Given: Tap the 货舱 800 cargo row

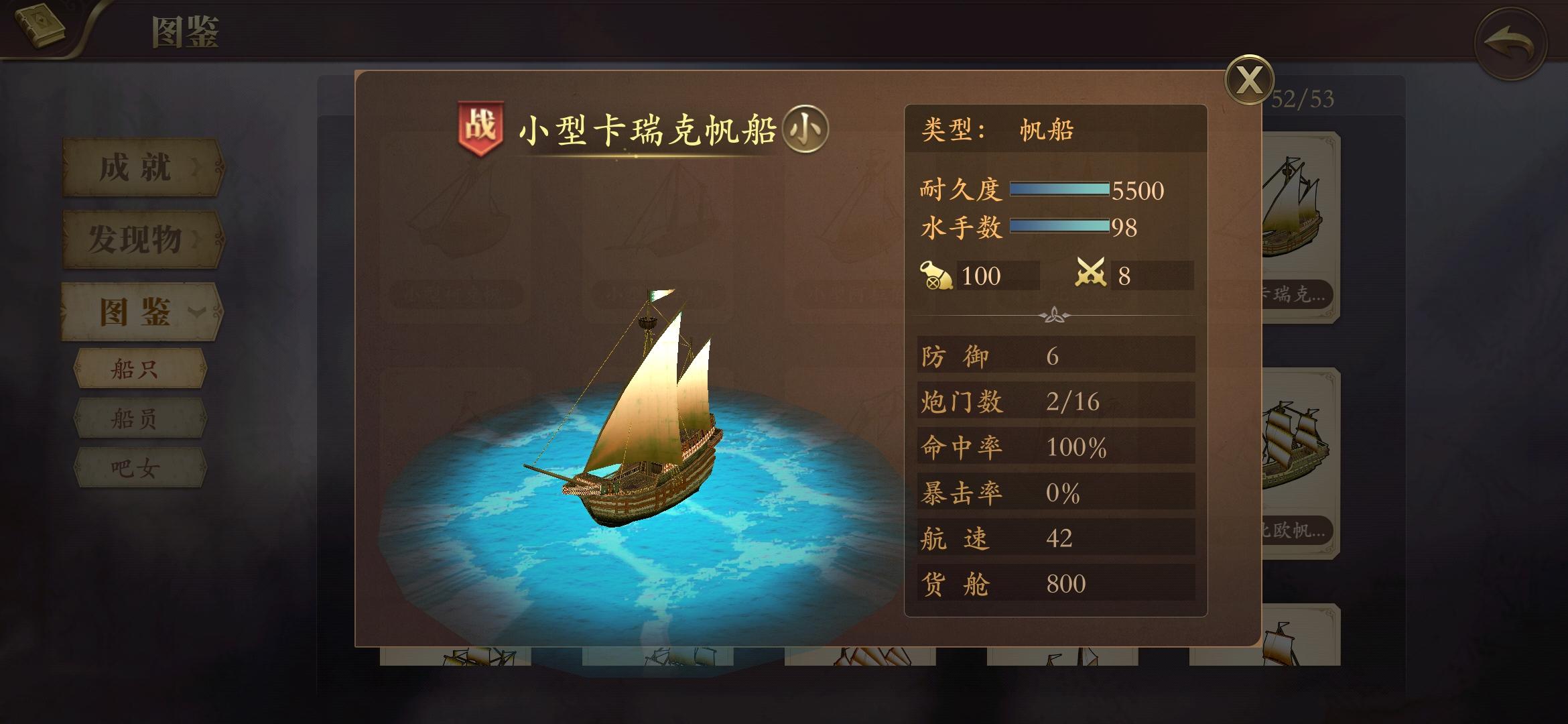Looking at the screenshot, I should 1056,583.
